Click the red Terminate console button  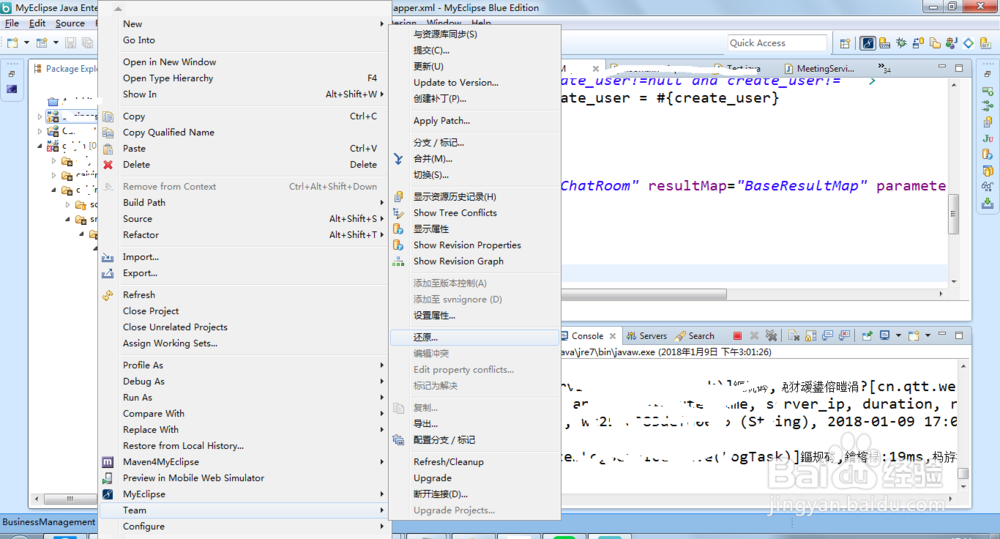[x=737, y=336]
